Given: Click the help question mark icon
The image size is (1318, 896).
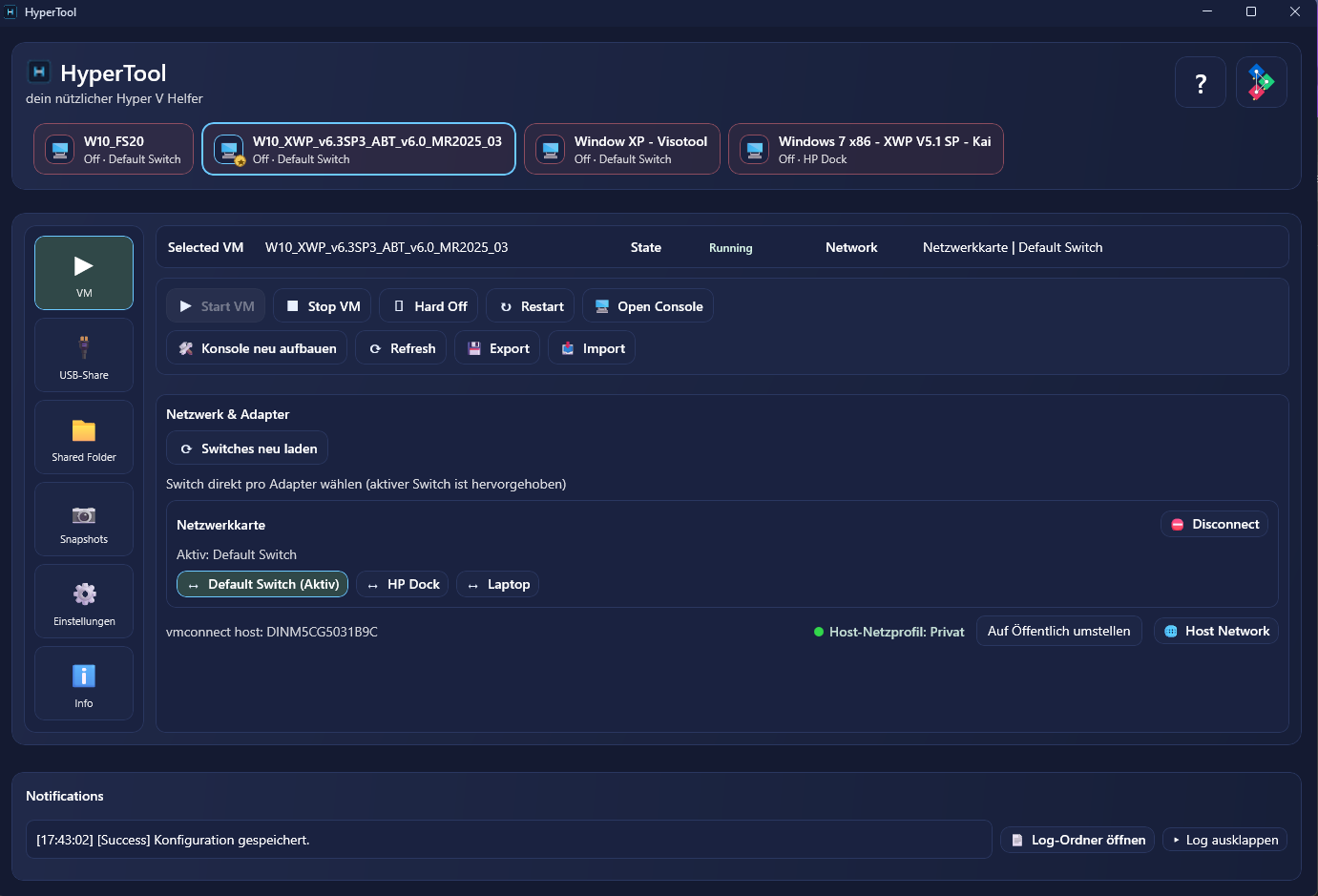Looking at the screenshot, I should click(x=1200, y=83).
